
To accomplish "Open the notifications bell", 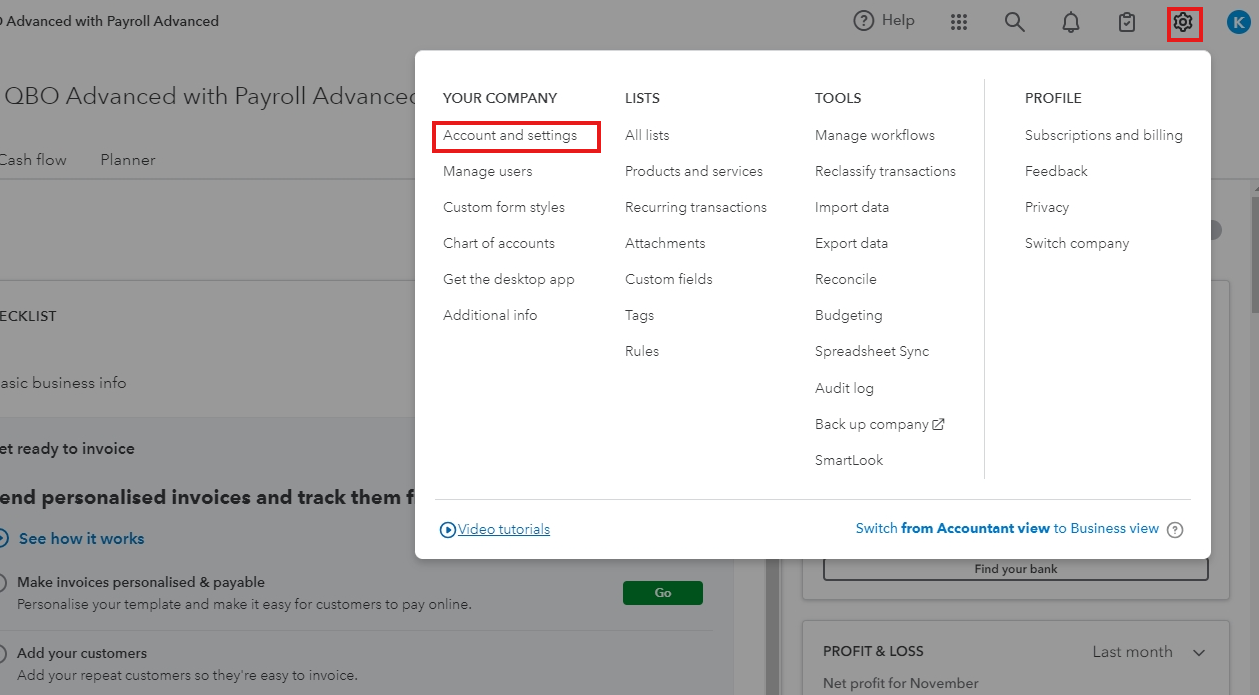I will [x=1070, y=21].
